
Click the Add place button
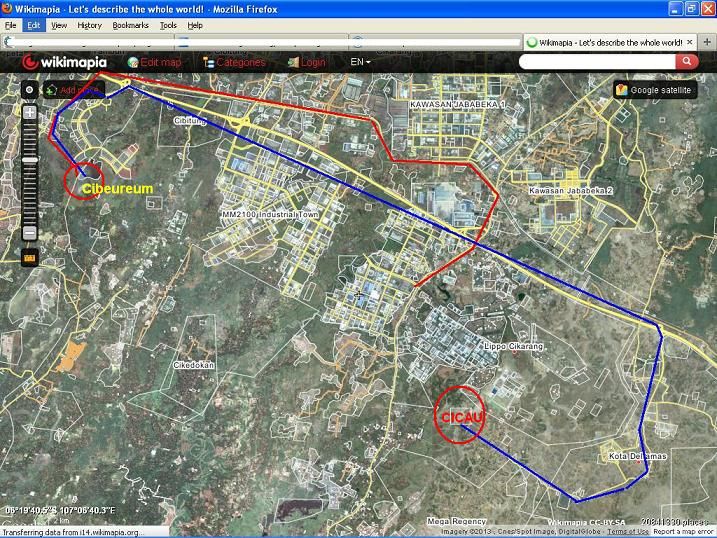[75, 89]
